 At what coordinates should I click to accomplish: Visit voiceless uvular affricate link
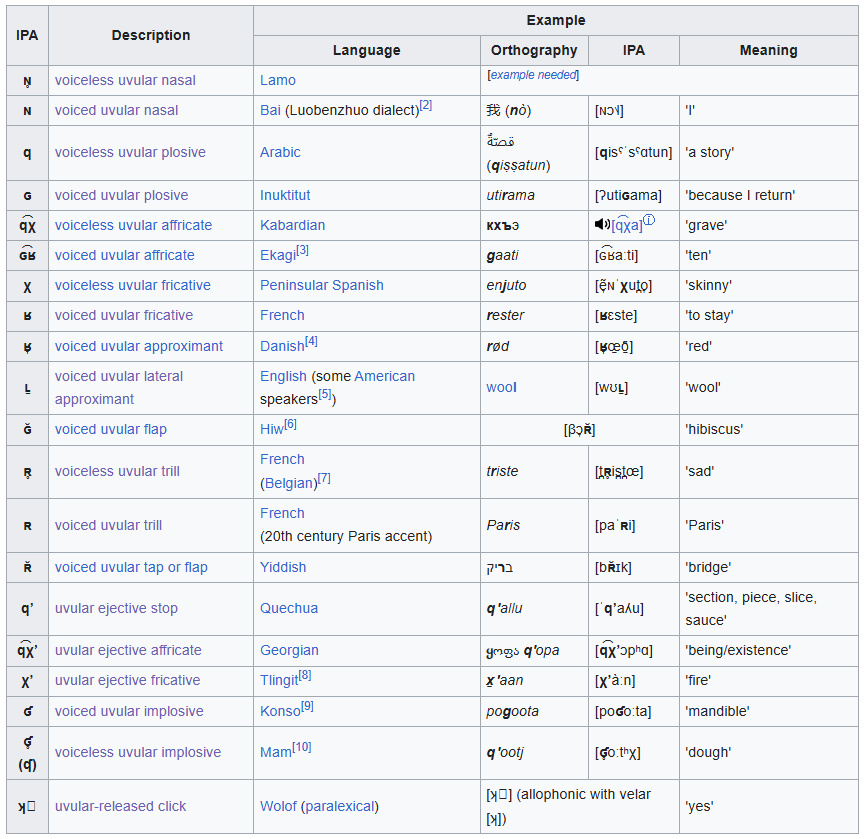click(134, 225)
